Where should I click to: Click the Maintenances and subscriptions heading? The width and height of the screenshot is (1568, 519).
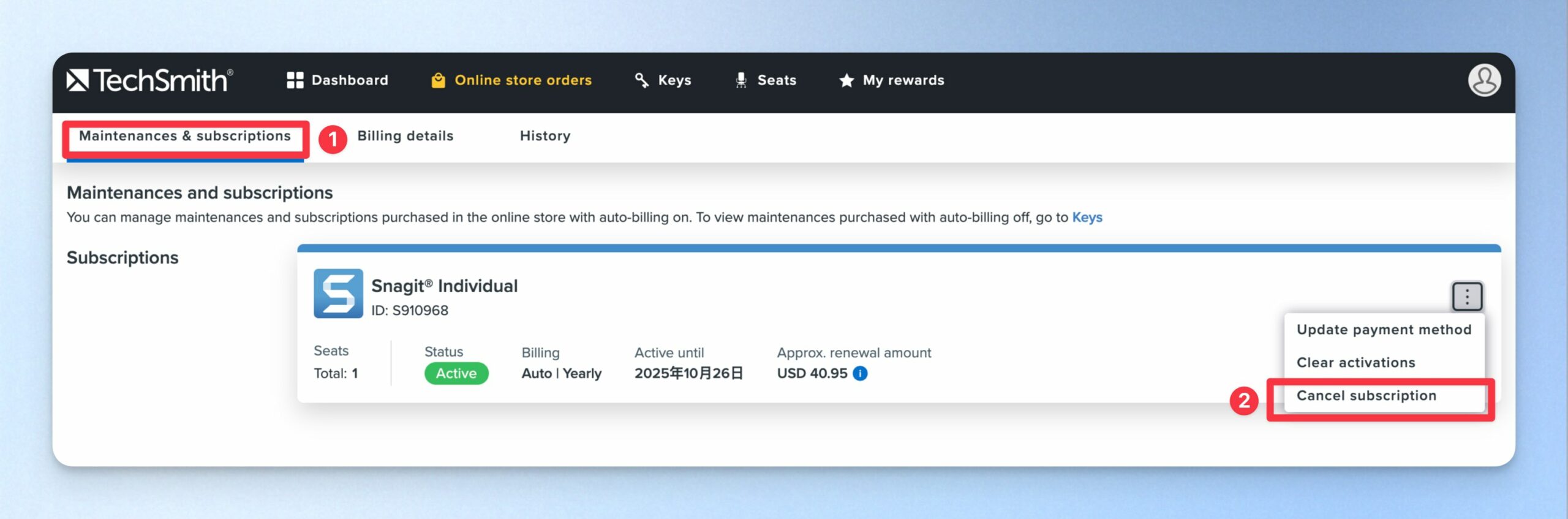pos(200,193)
